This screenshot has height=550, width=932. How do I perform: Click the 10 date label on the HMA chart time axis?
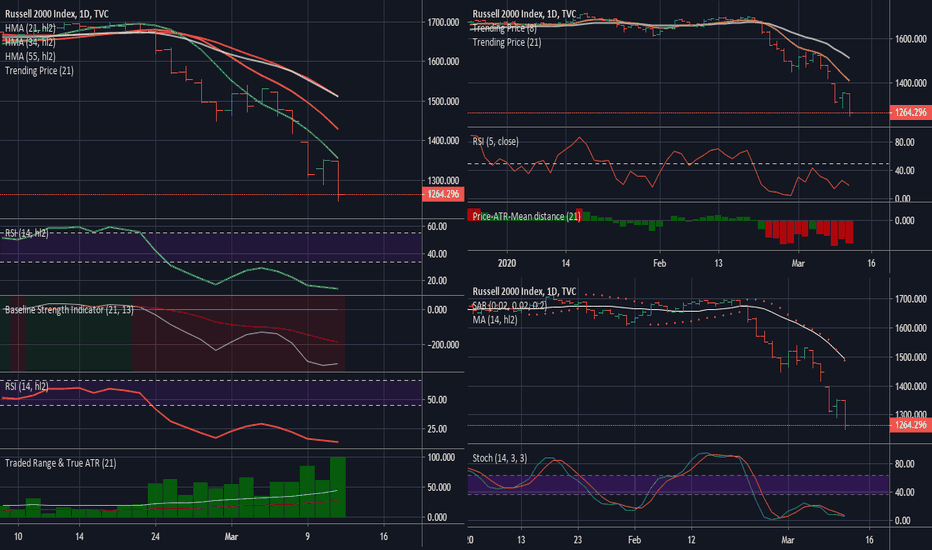pos(18,536)
